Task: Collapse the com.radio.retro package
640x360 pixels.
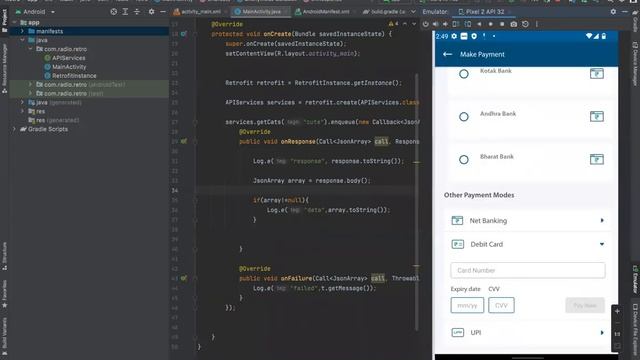Action: click(30, 49)
